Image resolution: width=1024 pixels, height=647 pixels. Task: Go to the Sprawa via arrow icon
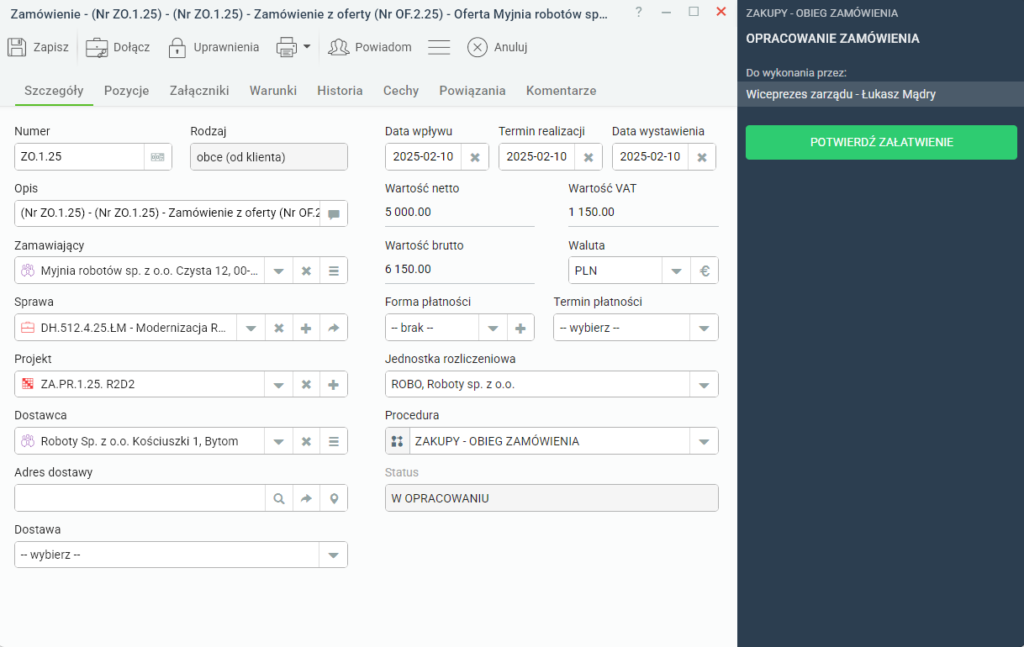[x=334, y=328]
